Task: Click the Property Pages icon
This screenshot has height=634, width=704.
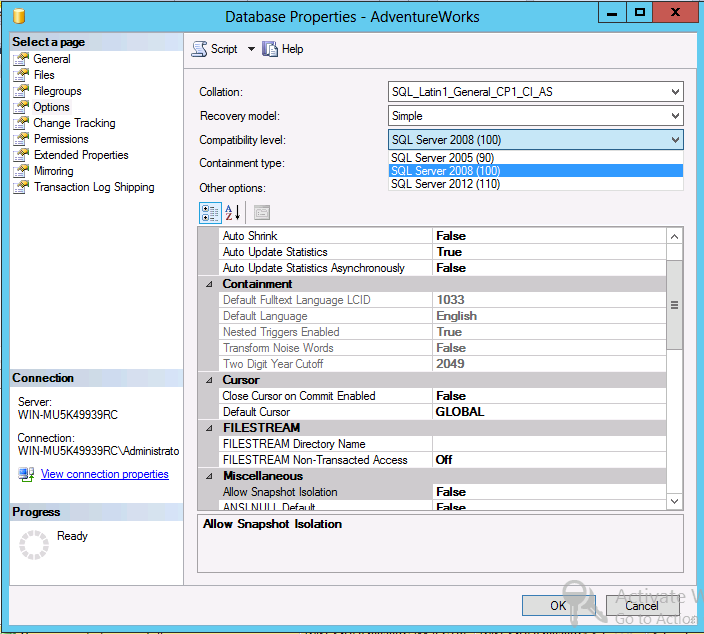Action: pos(262,213)
